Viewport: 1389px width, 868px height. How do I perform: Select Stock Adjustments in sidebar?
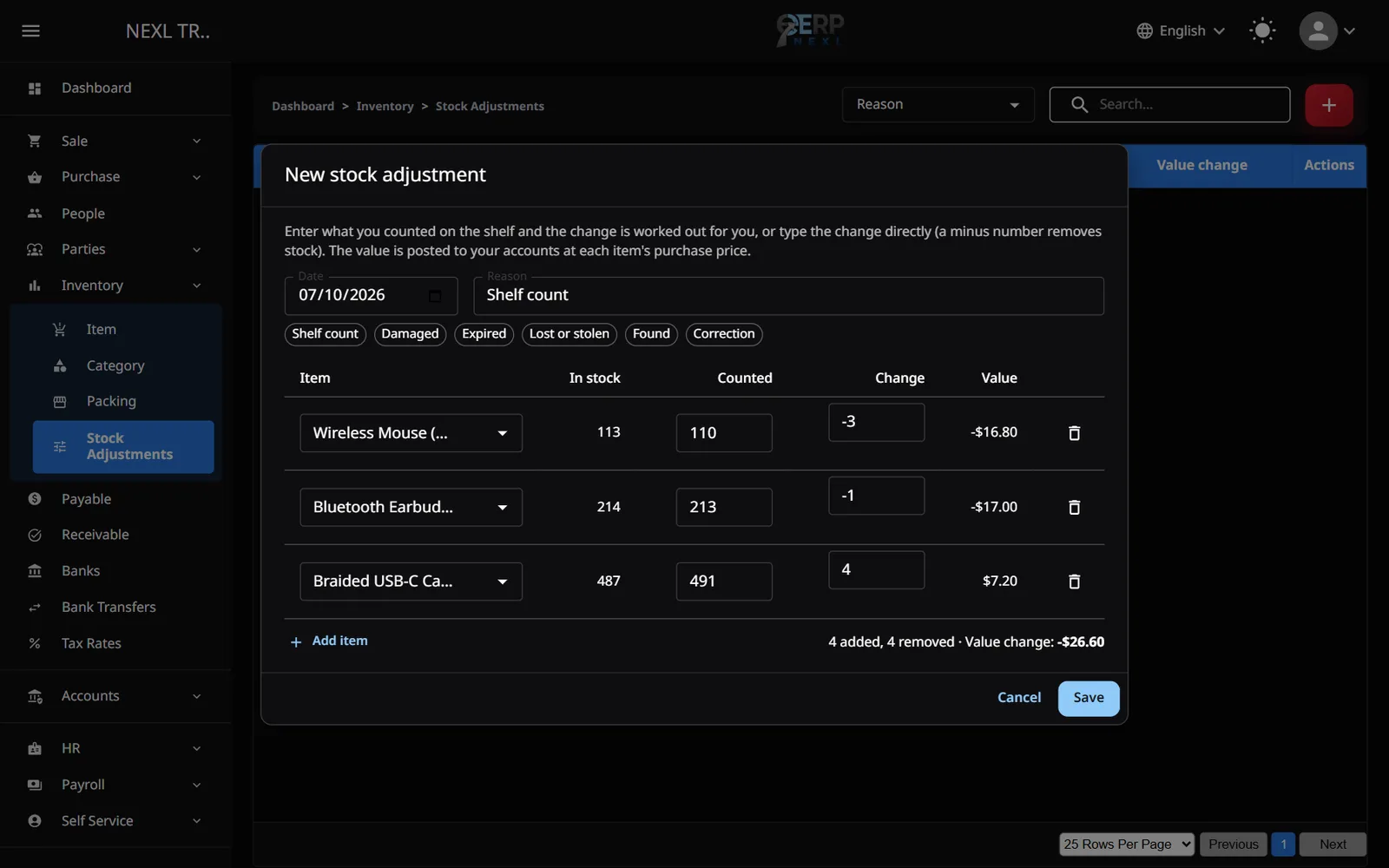[123, 447]
